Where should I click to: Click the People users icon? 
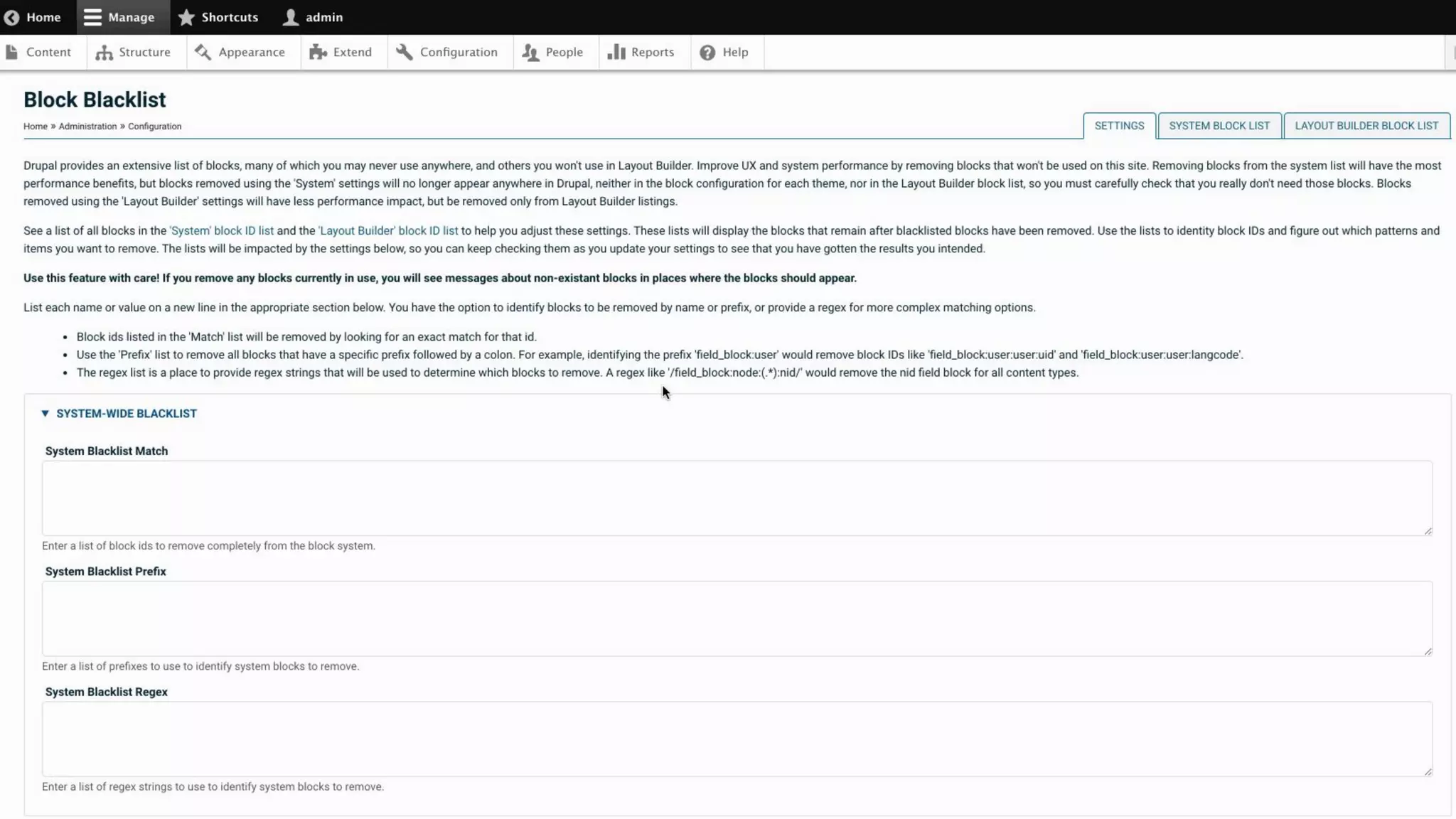(530, 52)
